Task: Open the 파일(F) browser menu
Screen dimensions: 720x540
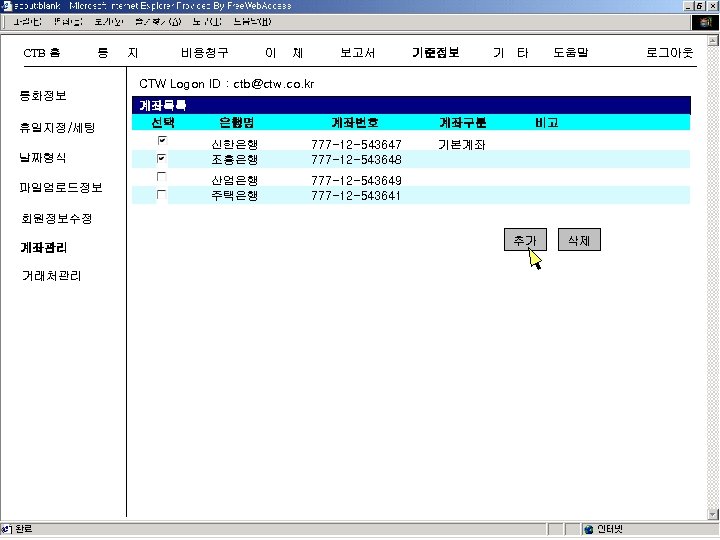Action: click(x=27, y=22)
